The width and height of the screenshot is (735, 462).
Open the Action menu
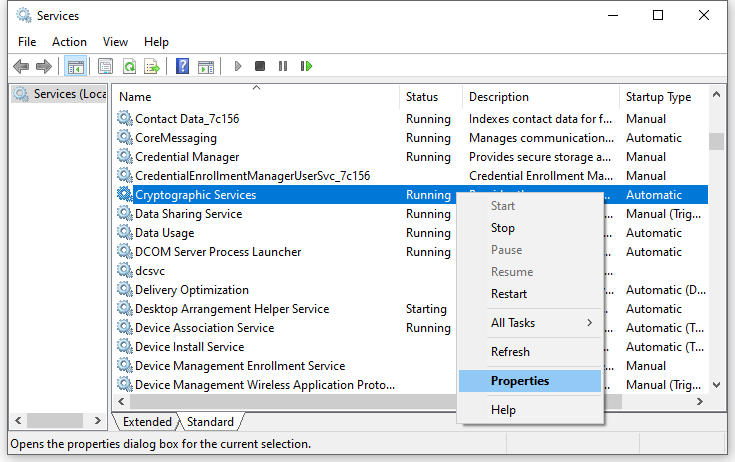(69, 42)
